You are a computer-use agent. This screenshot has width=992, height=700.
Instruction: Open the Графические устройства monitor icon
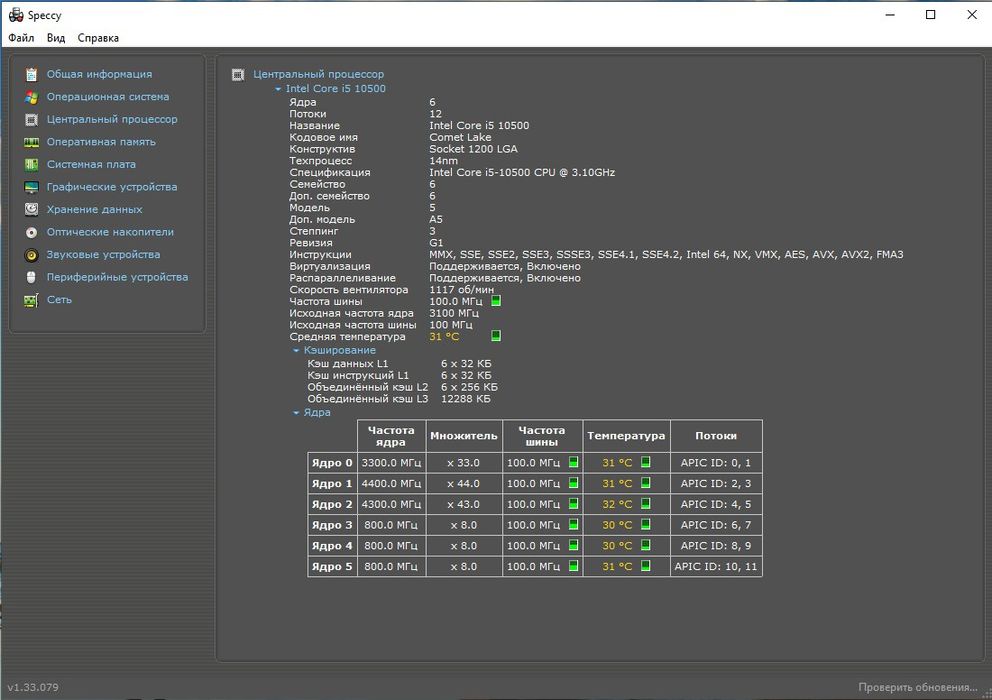pyautogui.click(x=31, y=187)
